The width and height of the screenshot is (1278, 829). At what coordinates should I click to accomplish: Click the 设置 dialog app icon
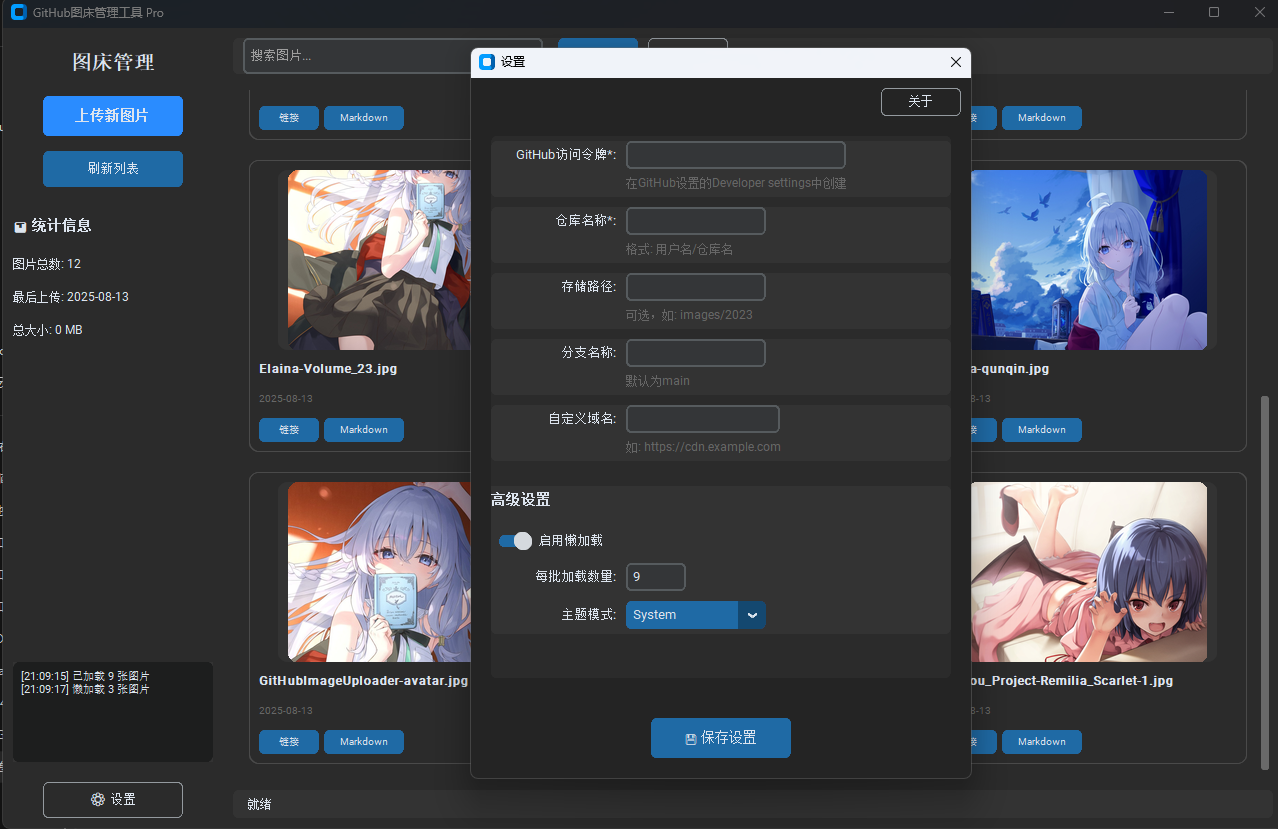coord(487,62)
